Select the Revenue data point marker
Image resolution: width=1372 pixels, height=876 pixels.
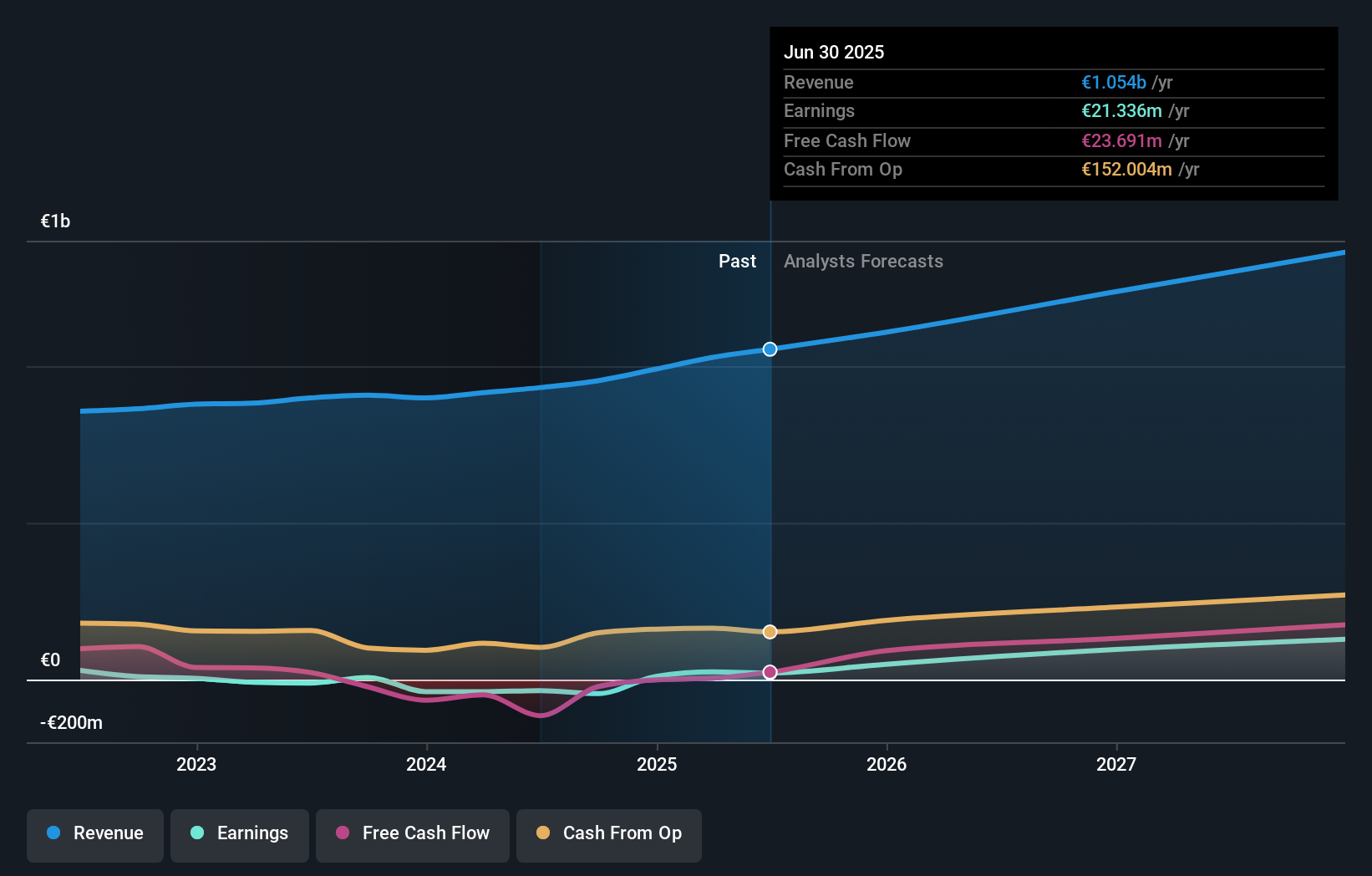(769, 349)
